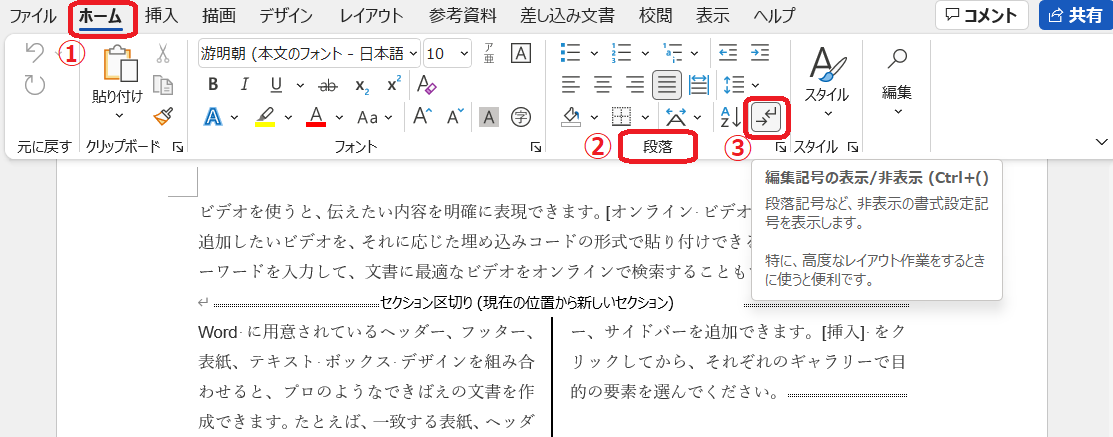Toggle Justify alignment

coord(667,85)
